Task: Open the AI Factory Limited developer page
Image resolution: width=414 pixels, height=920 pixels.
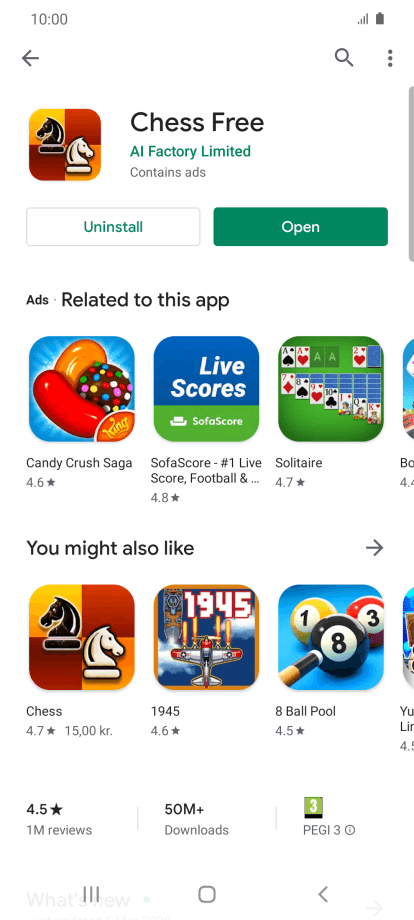Action: pyautogui.click(x=190, y=151)
